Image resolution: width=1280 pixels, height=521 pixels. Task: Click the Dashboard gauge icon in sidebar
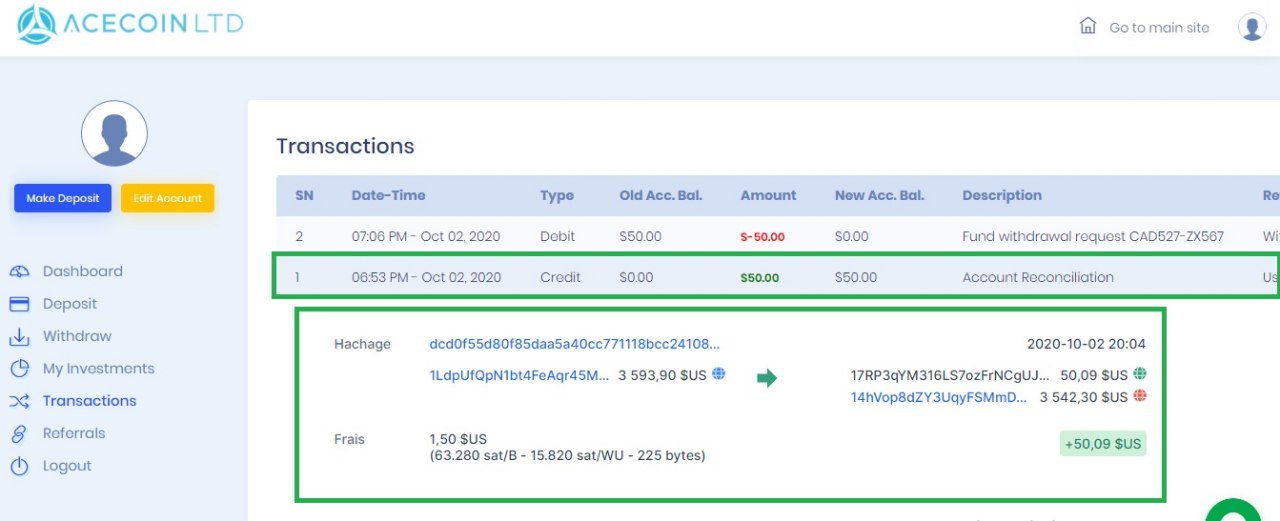(x=19, y=271)
